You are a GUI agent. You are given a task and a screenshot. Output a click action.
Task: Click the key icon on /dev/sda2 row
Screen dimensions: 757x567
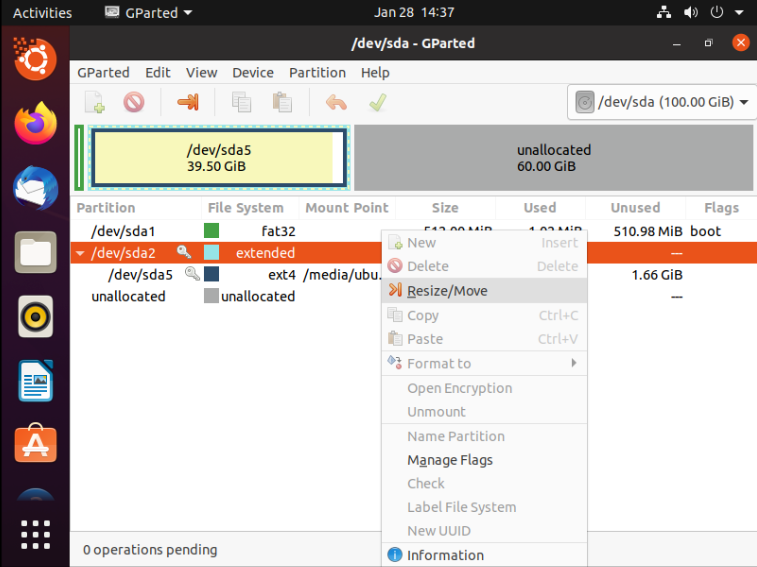pyautogui.click(x=184, y=252)
